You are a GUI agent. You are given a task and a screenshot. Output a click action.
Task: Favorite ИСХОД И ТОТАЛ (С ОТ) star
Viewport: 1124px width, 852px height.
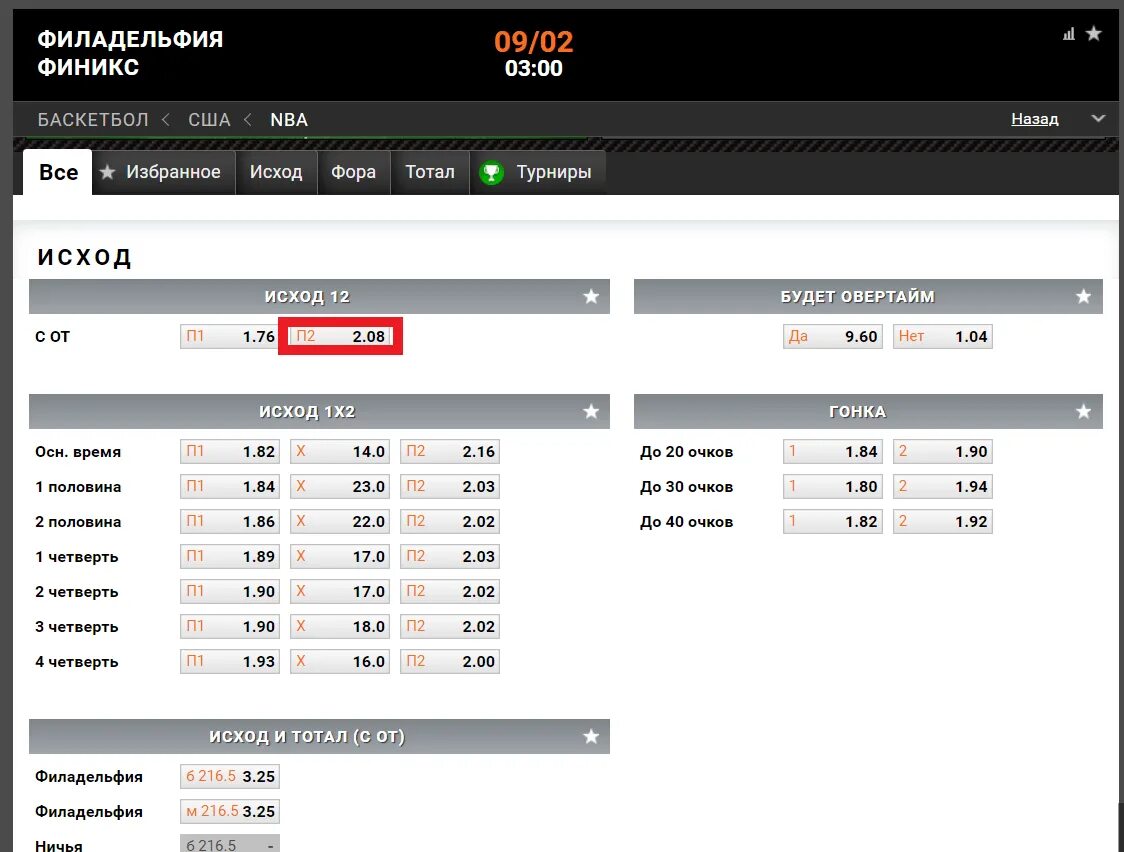591,737
